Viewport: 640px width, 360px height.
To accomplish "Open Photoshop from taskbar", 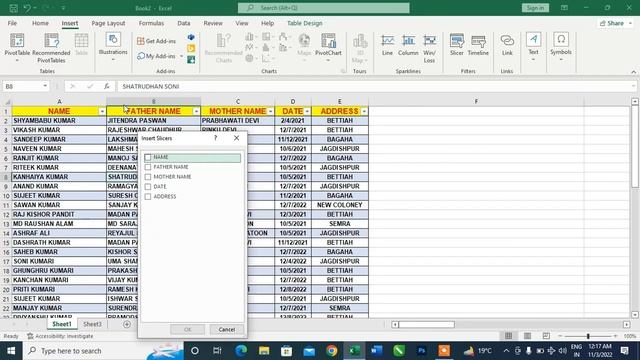I will [x=422, y=351].
